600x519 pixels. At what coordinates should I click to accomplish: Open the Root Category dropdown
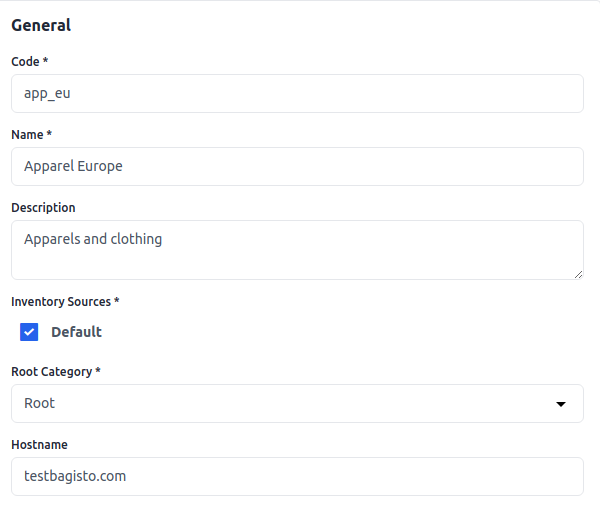click(296, 403)
